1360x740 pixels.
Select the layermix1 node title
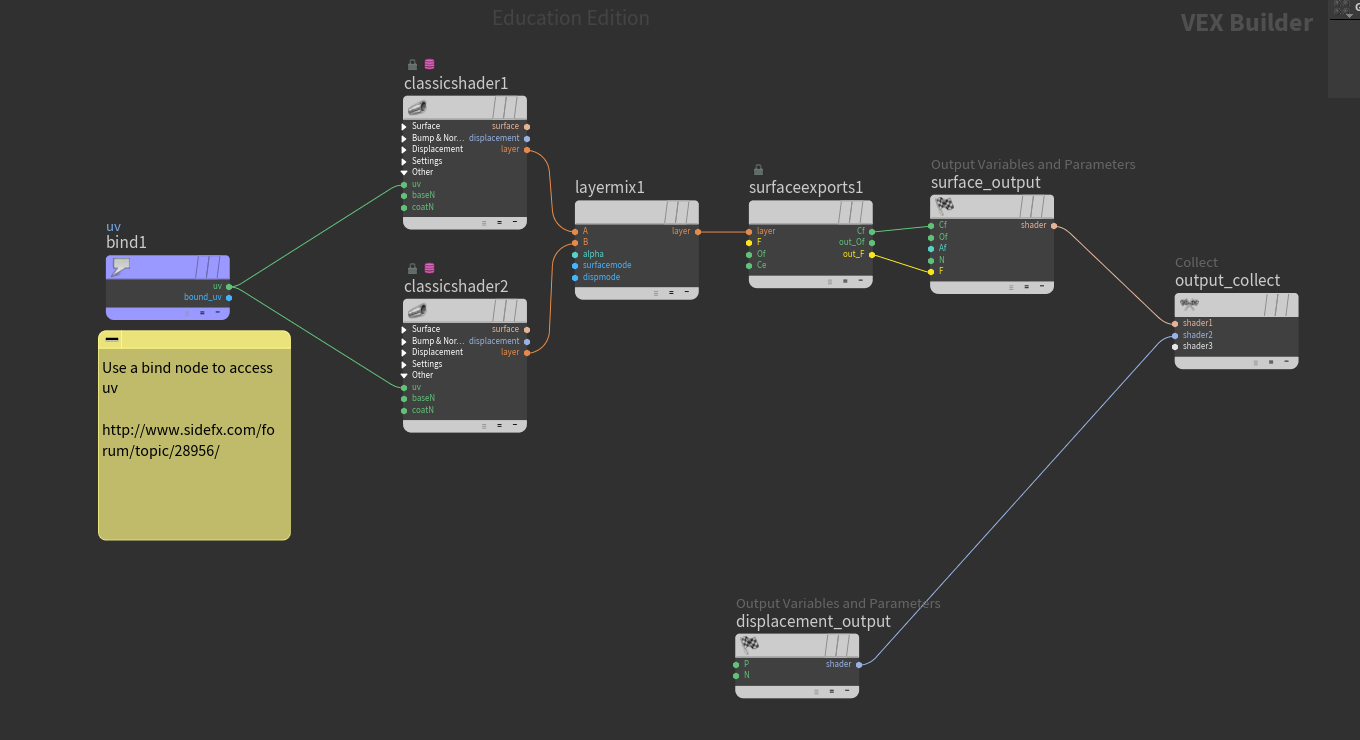pyautogui.click(x=610, y=187)
